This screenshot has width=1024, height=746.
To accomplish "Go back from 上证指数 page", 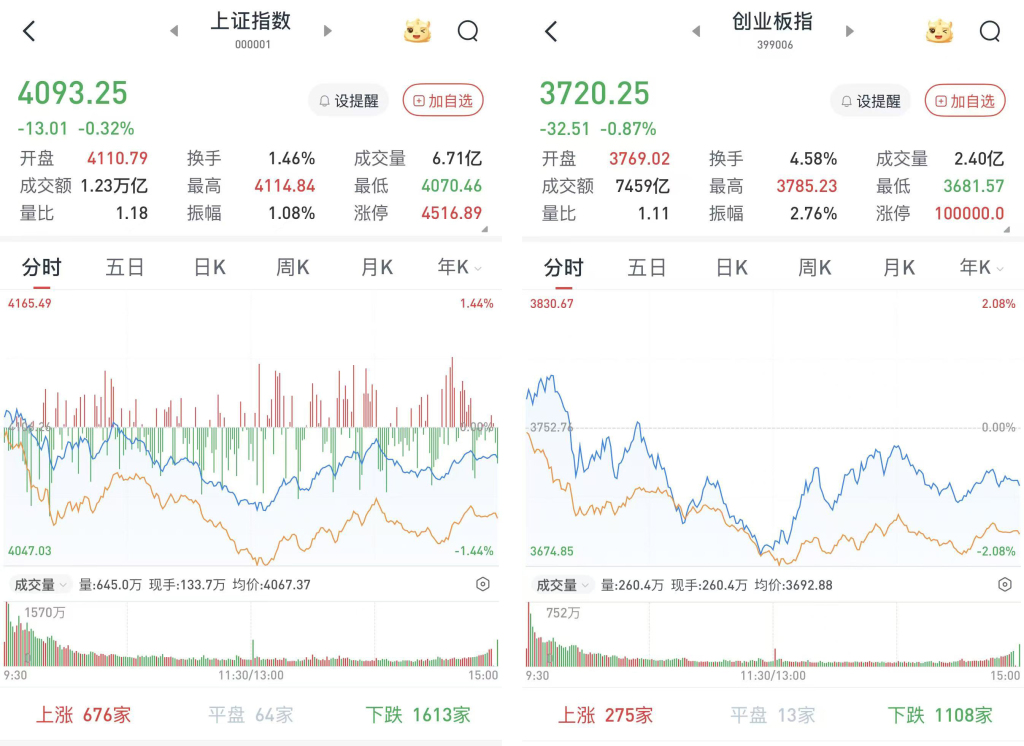I will tap(29, 32).
